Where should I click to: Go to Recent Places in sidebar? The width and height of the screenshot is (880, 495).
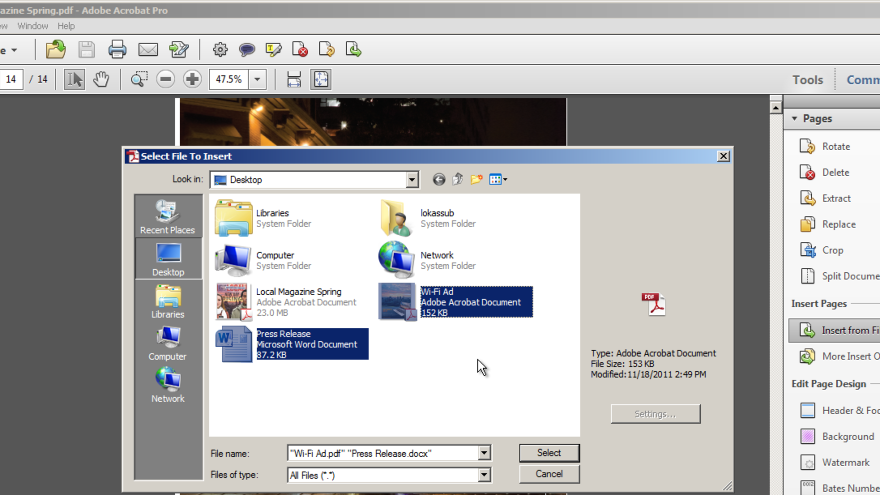[x=167, y=217]
